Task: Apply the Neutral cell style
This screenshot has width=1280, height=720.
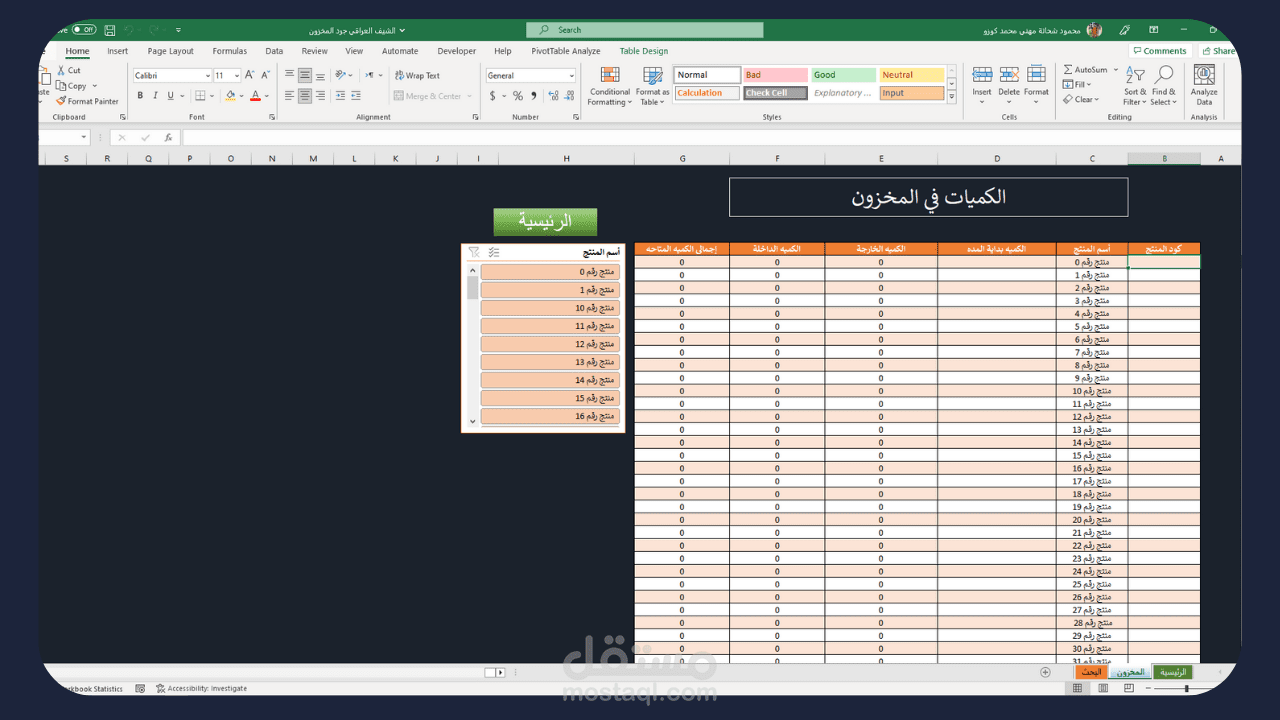Action: click(x=912, y=75)
